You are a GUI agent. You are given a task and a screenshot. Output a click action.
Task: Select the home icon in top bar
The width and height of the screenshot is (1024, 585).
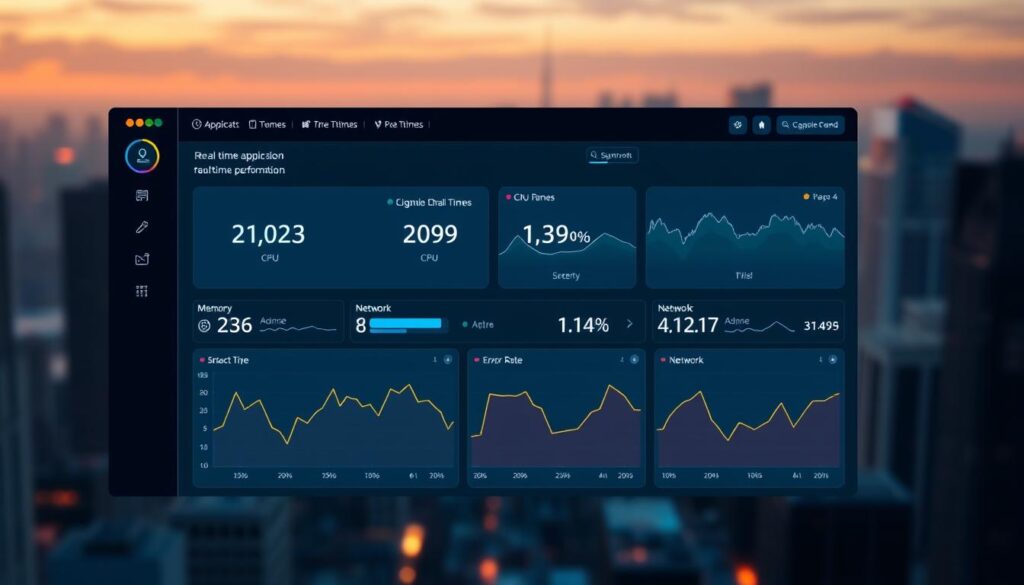tap(761, 125)
